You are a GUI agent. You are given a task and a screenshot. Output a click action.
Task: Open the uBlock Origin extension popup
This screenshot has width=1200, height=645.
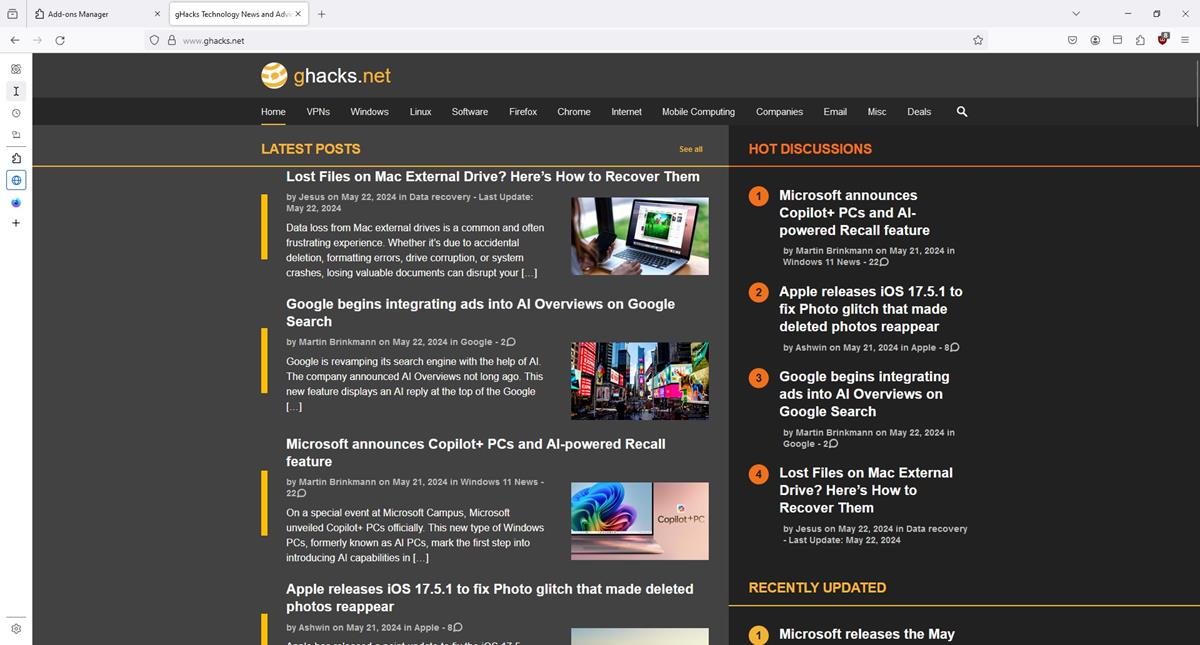(x=1163, y=39)
